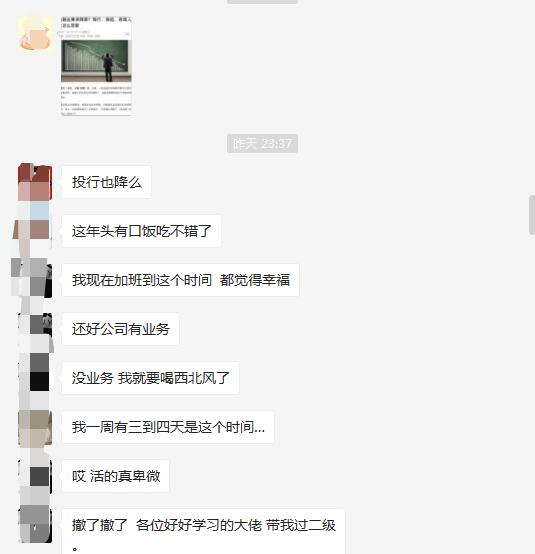Click the avatar beside 没业务 我就要喝西北风了
The image size is (535, 554).
point(35,378)
